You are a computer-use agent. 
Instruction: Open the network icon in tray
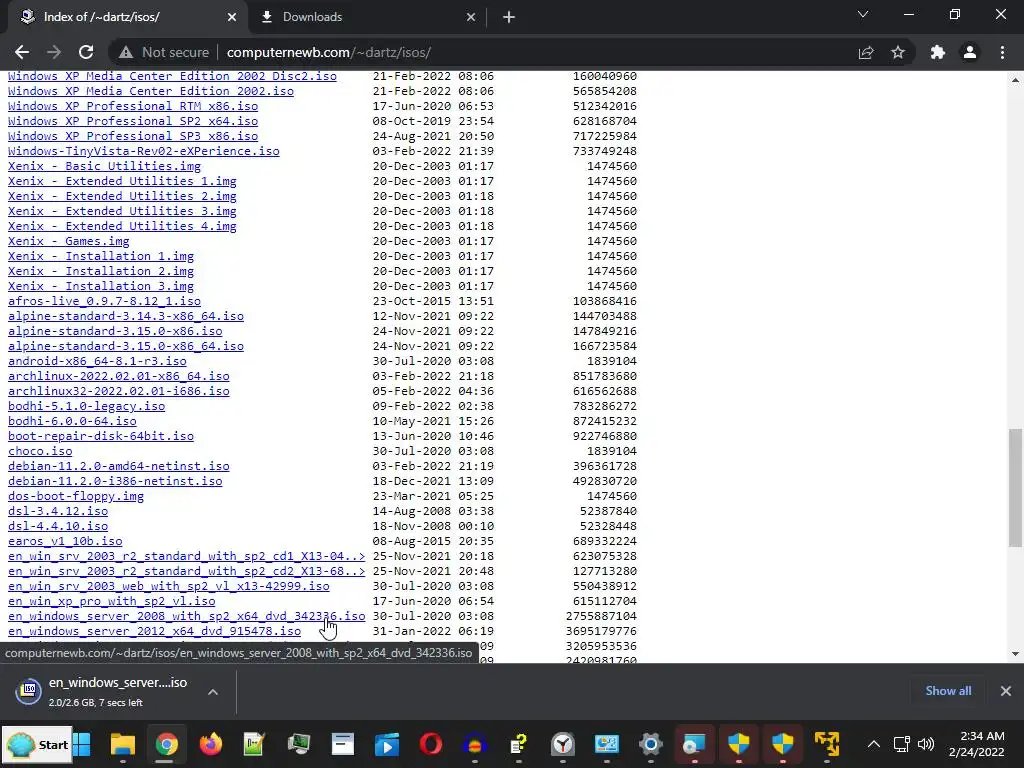(x=902, y=744)
